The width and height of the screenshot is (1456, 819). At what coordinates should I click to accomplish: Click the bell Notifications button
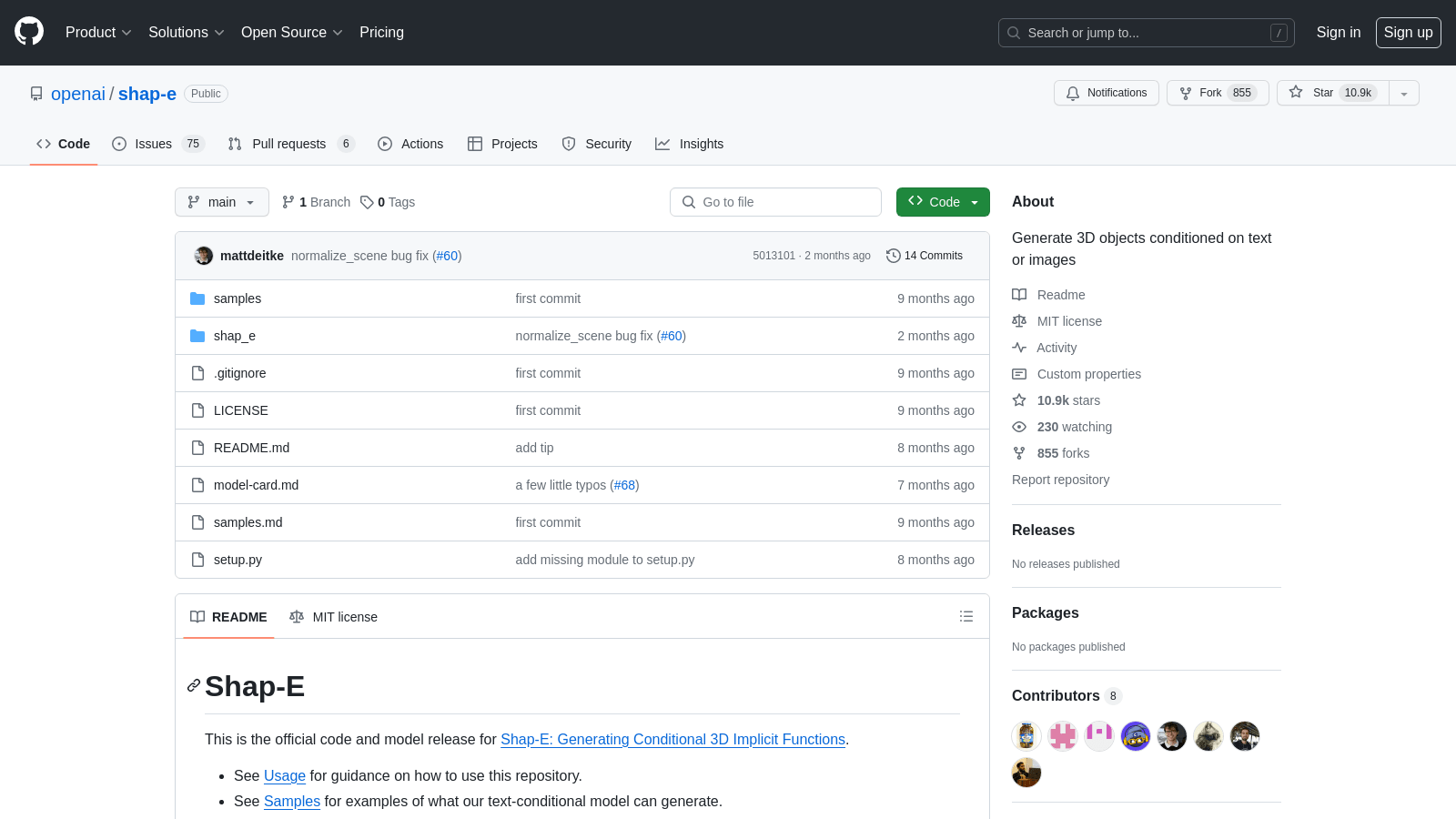coord(1107,93)
